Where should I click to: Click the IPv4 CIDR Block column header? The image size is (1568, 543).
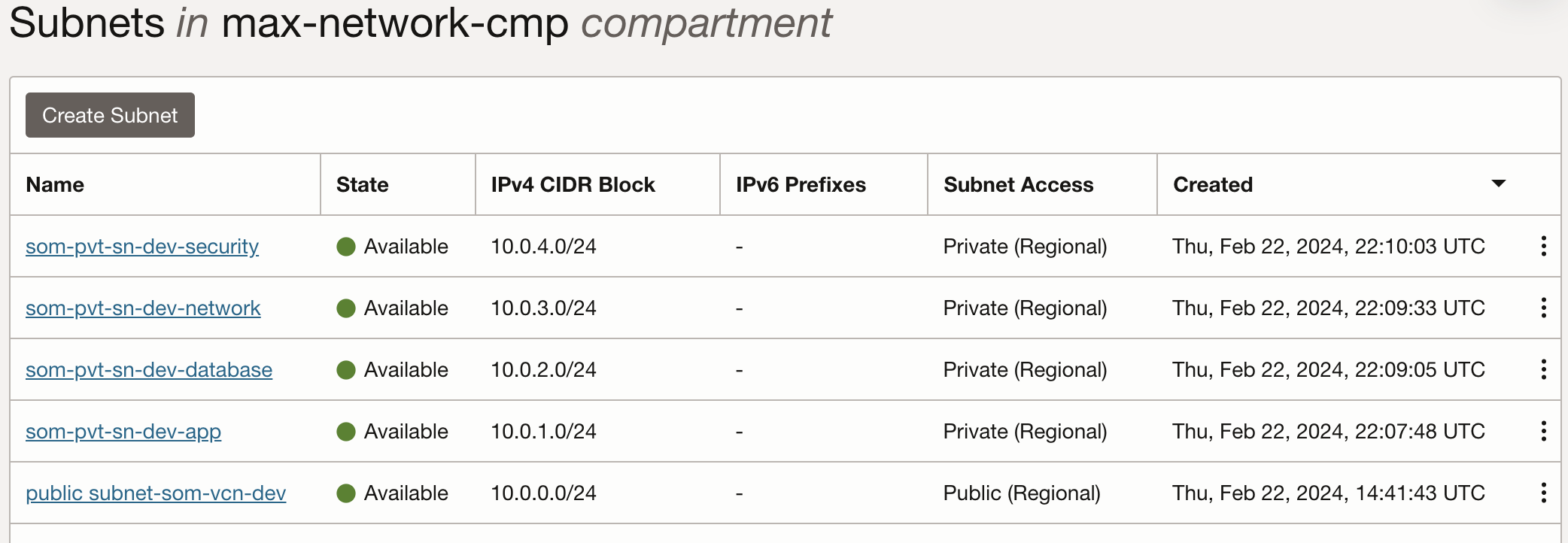tap(573, 185)
